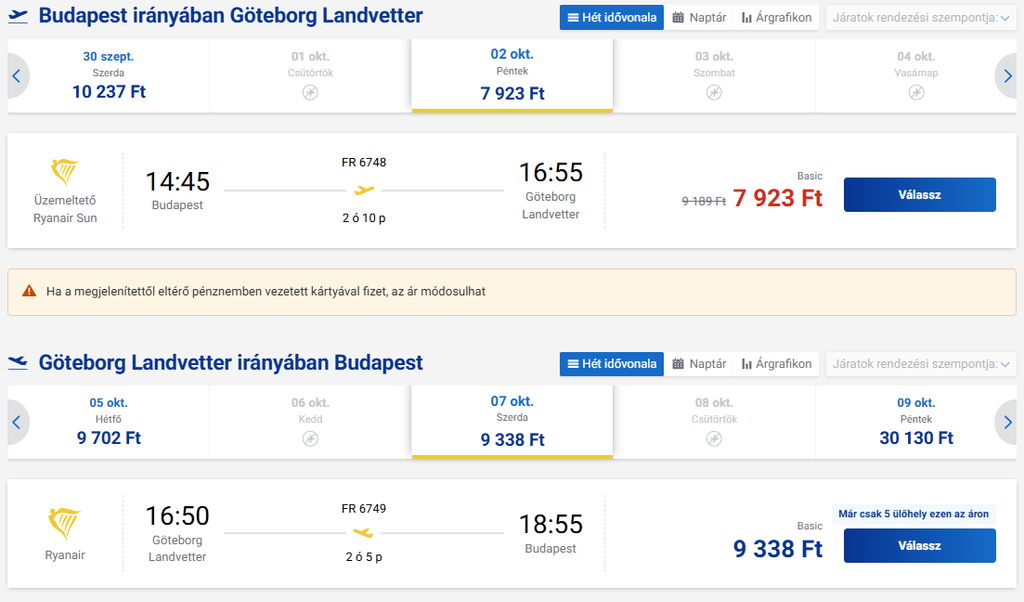Select return Hét idővonala view
The width and height of the screenshot is (1024, 602).
(x=611, y=364)
